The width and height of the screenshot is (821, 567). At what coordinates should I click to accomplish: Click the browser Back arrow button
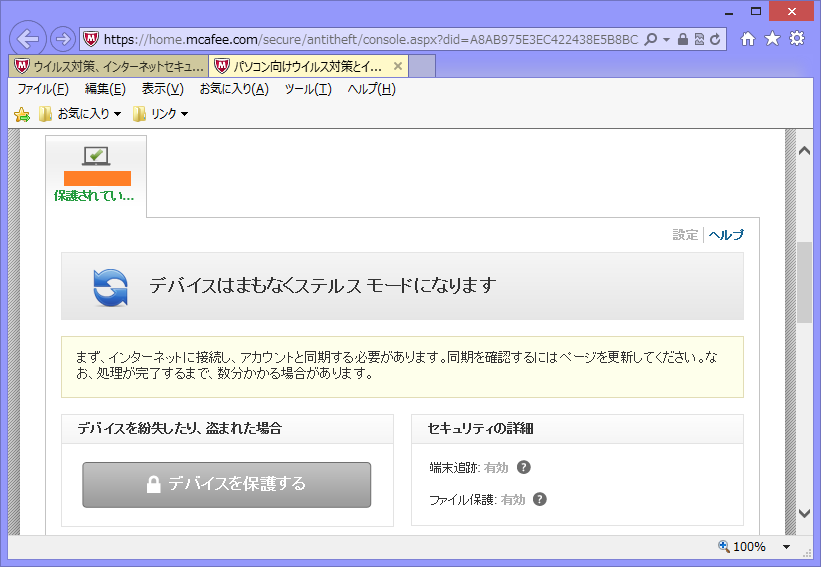coord(28,39)
